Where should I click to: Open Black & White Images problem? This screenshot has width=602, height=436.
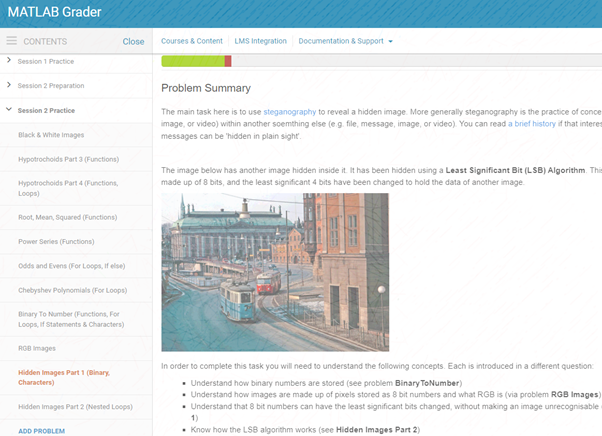(x=51, y=135)
